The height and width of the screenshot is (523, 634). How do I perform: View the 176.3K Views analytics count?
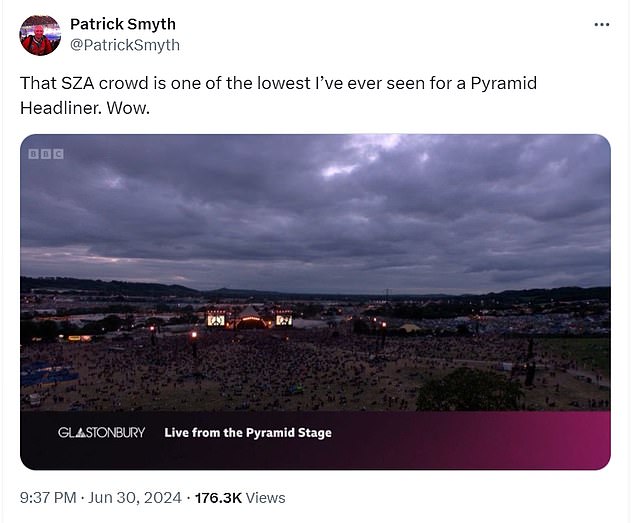pos(240,498)
